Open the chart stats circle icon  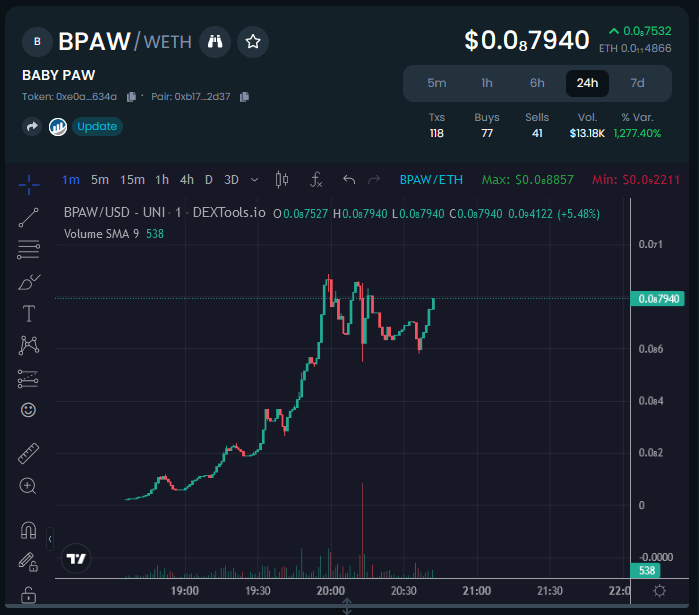coord(58,127)
